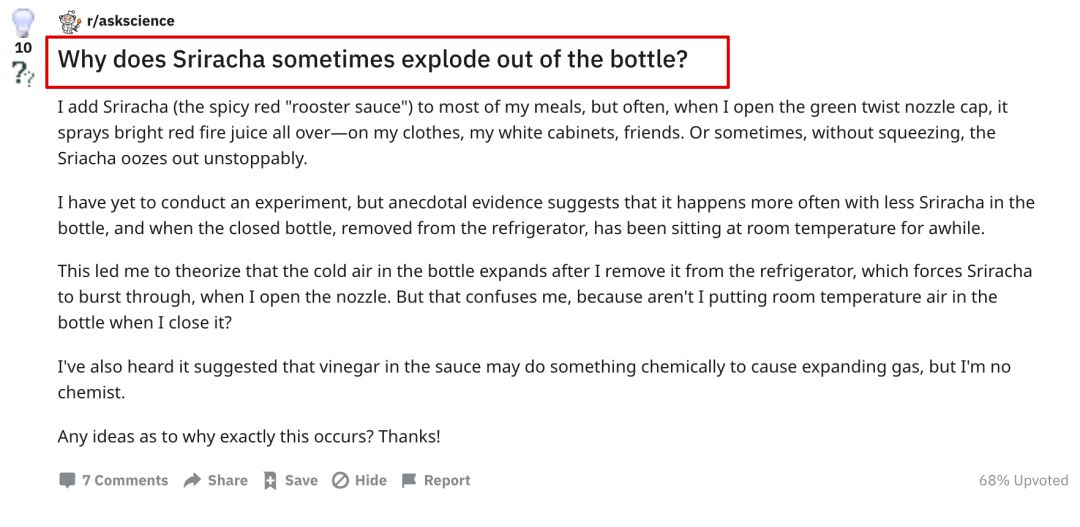Viewport: 1080px width, 527px height.
Task: Upvote the post with the lightbulb icon
Action: (23, 23)
